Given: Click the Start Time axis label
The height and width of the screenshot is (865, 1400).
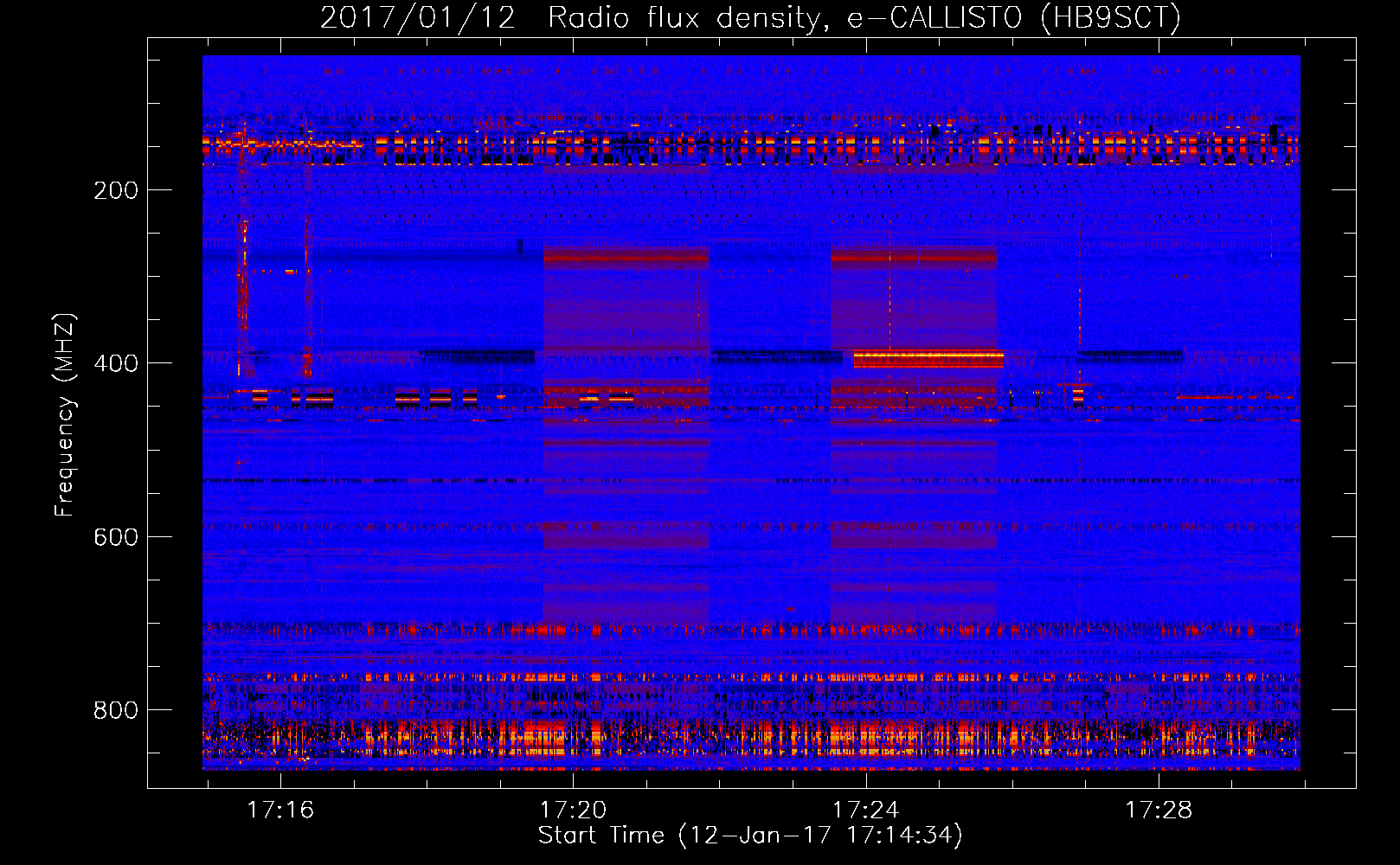Looking at the screenshot, I should [750, 836].
